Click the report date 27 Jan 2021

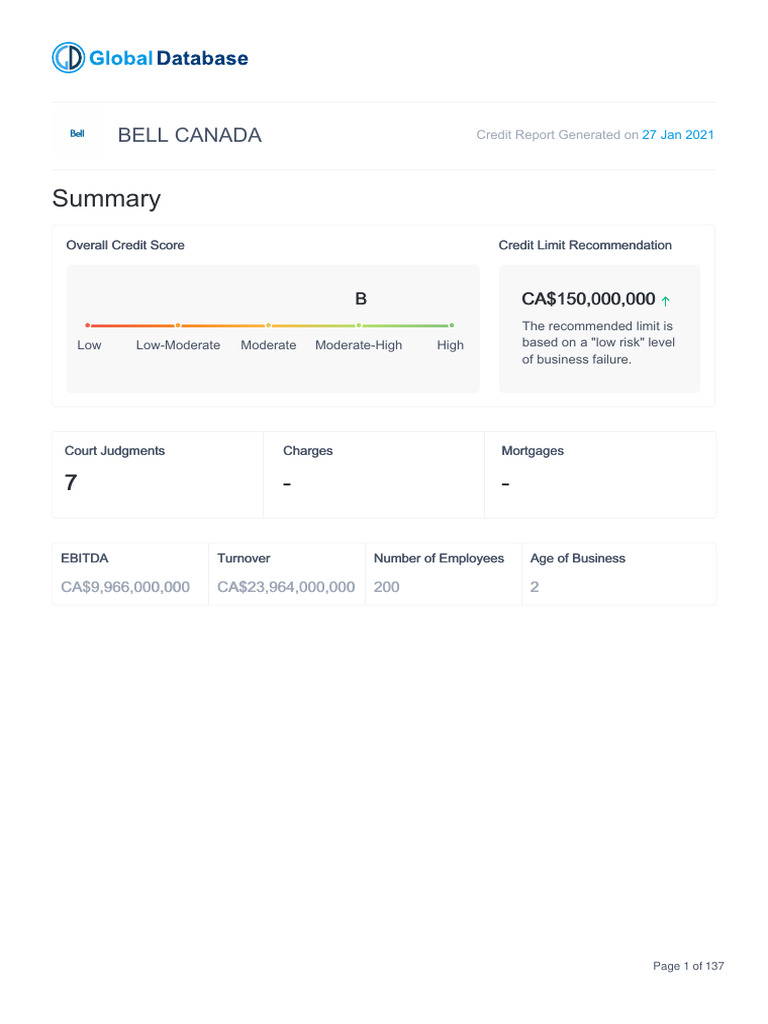coord(678,135)
